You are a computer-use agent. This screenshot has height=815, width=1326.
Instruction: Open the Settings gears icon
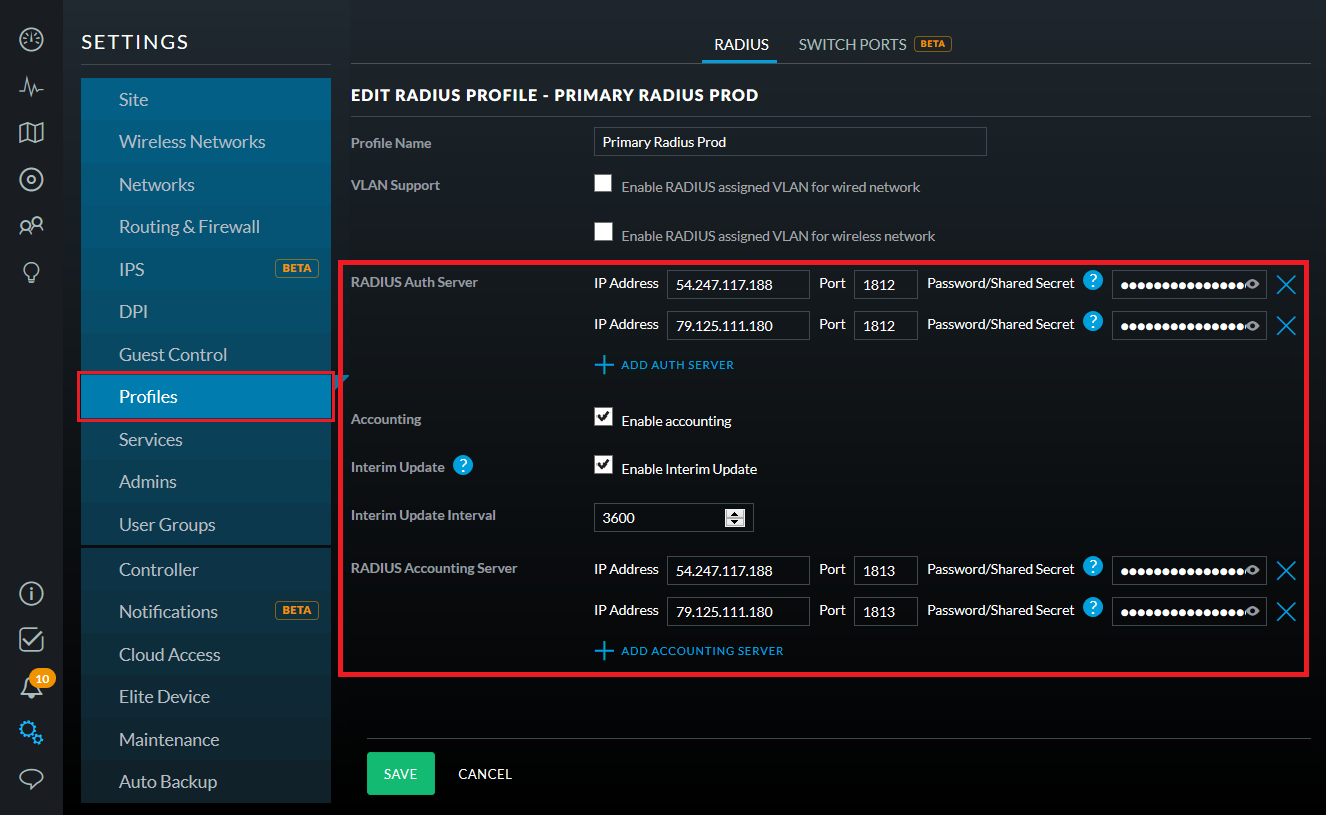point(31,732)
